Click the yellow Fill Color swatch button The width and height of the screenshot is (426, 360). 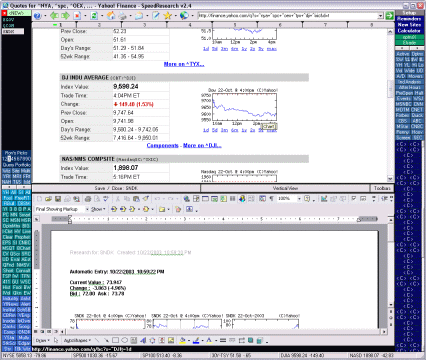(182, 340)
